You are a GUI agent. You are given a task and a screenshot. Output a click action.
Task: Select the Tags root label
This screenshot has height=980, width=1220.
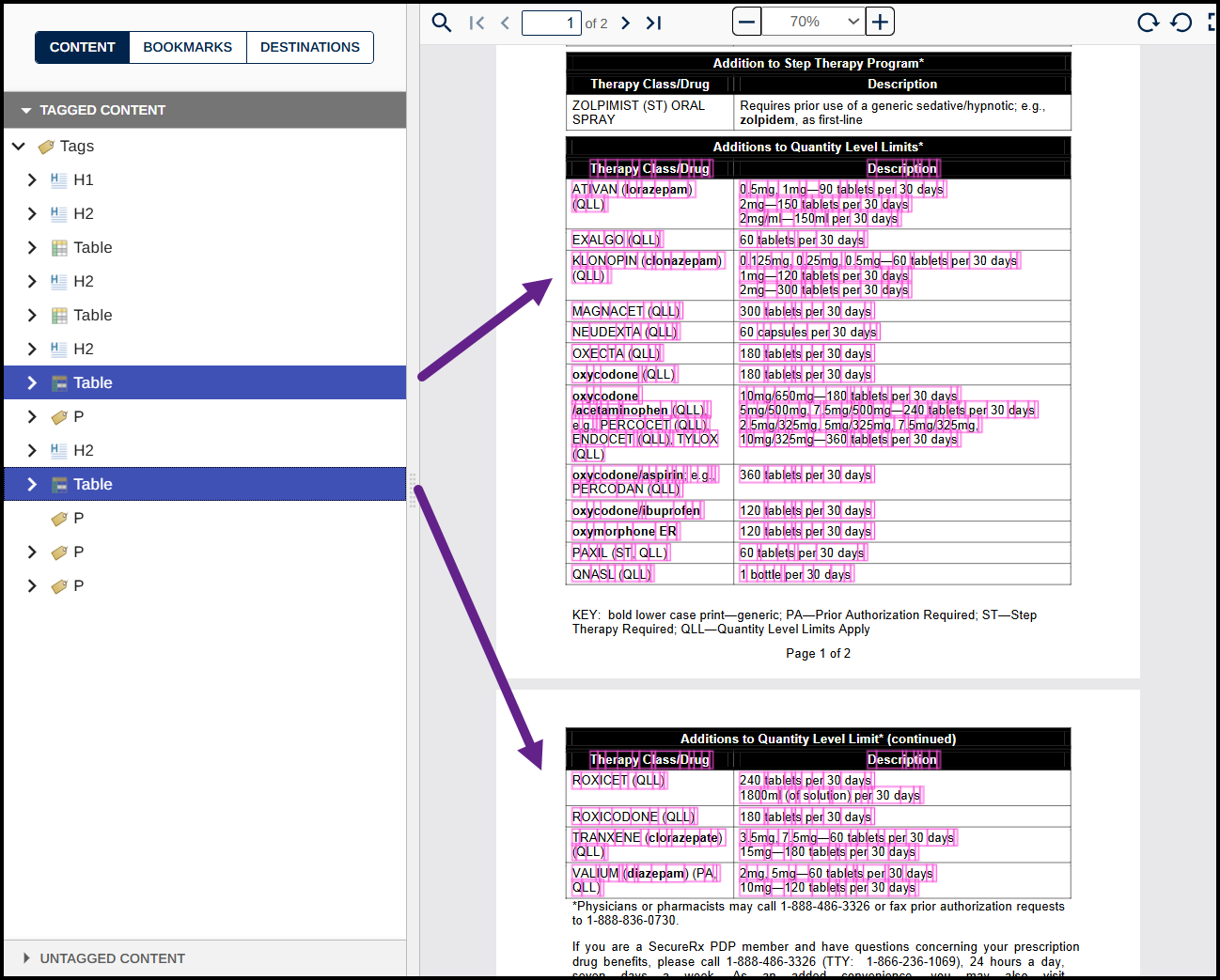[x=77, y=146]
